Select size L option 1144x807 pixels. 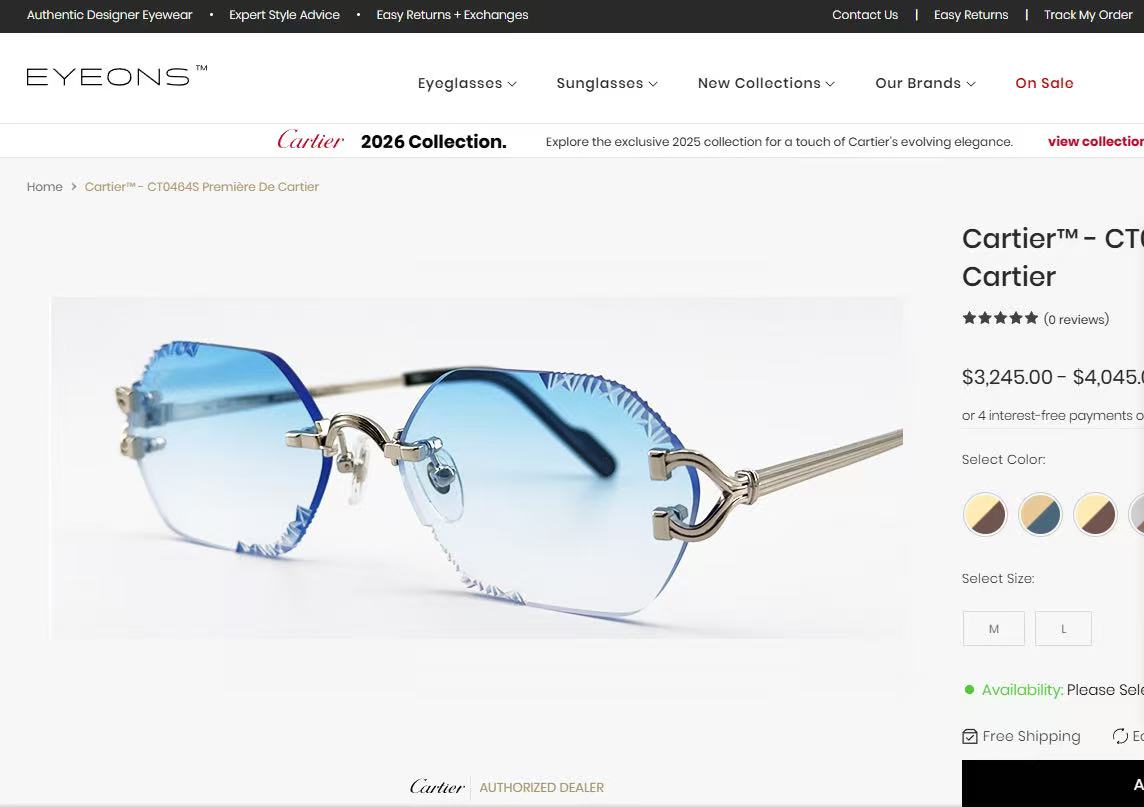coord(1063,628)
